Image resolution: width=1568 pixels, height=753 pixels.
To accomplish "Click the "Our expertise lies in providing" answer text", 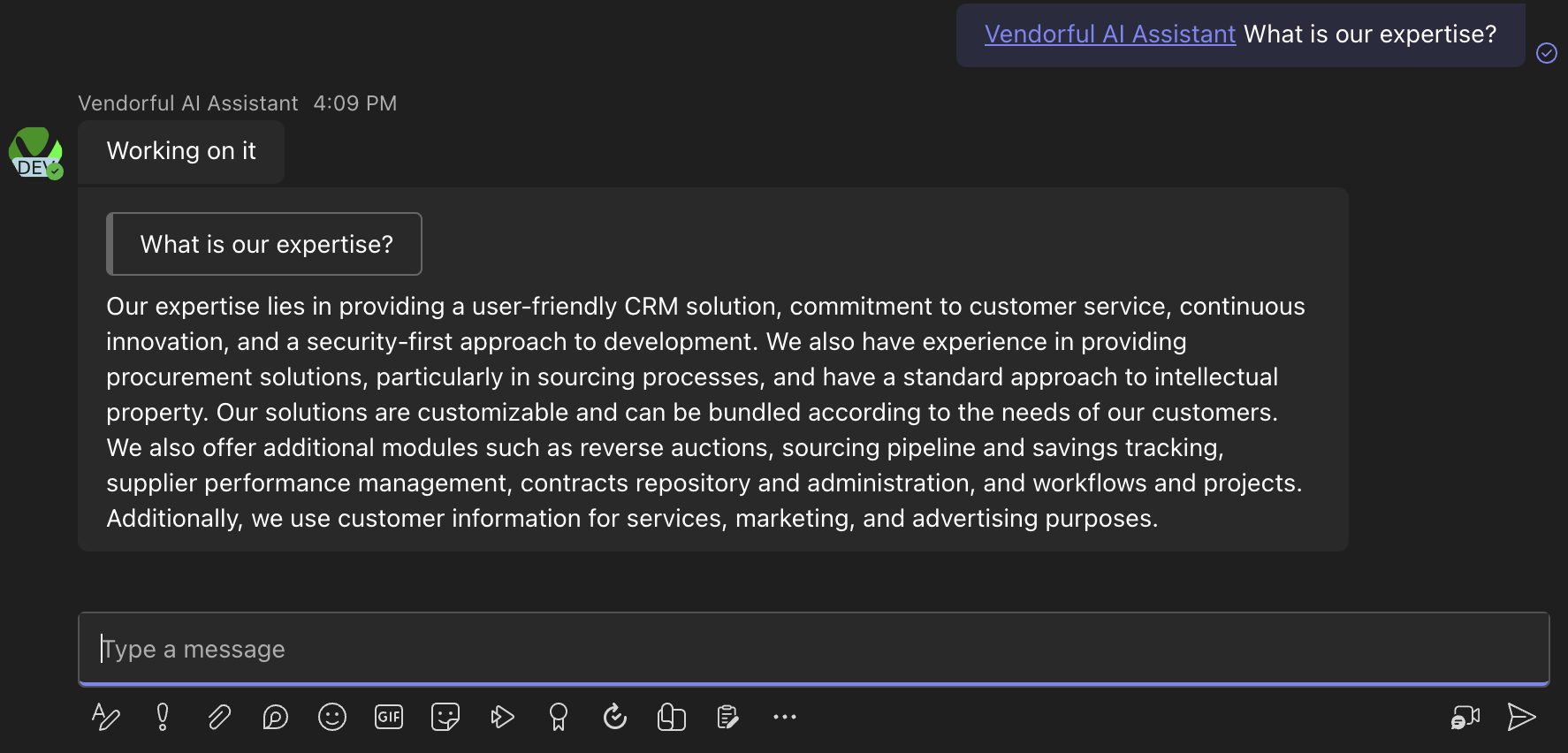I will click(x=706, y=412).
